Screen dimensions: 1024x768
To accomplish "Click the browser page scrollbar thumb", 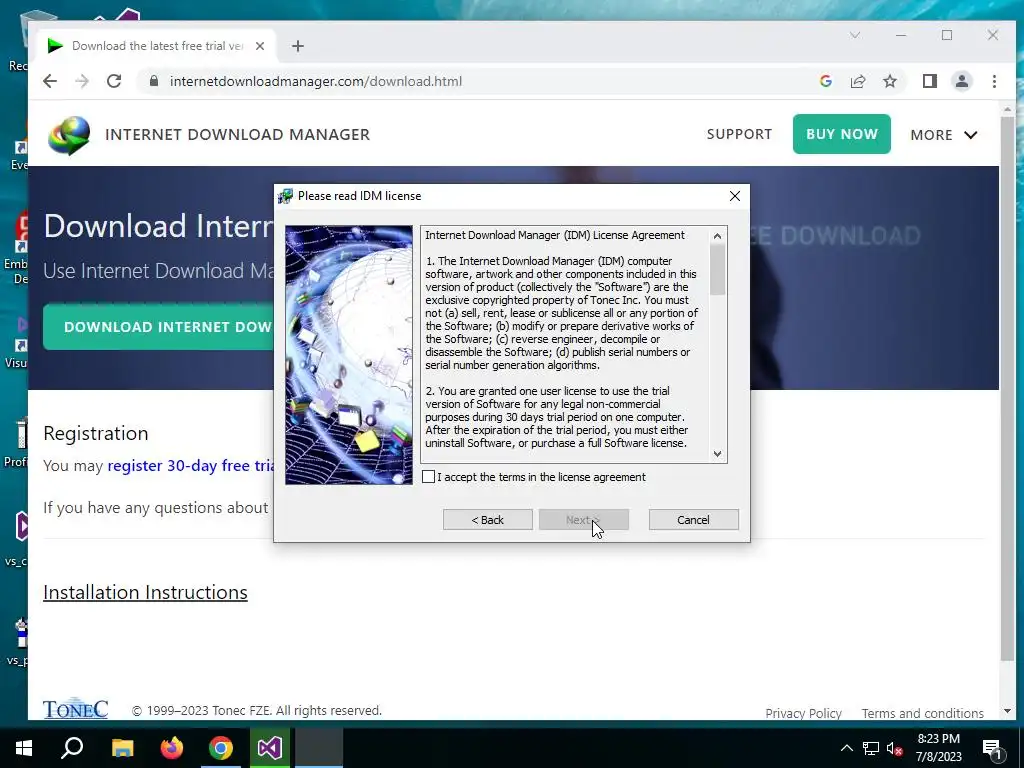I will (1007, 389).
